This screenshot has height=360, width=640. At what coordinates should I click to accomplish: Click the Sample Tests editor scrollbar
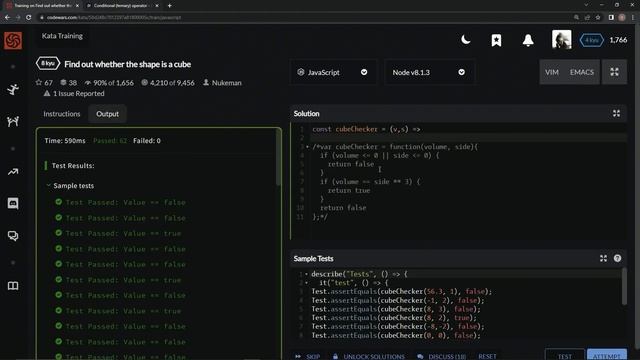(624, 287)
